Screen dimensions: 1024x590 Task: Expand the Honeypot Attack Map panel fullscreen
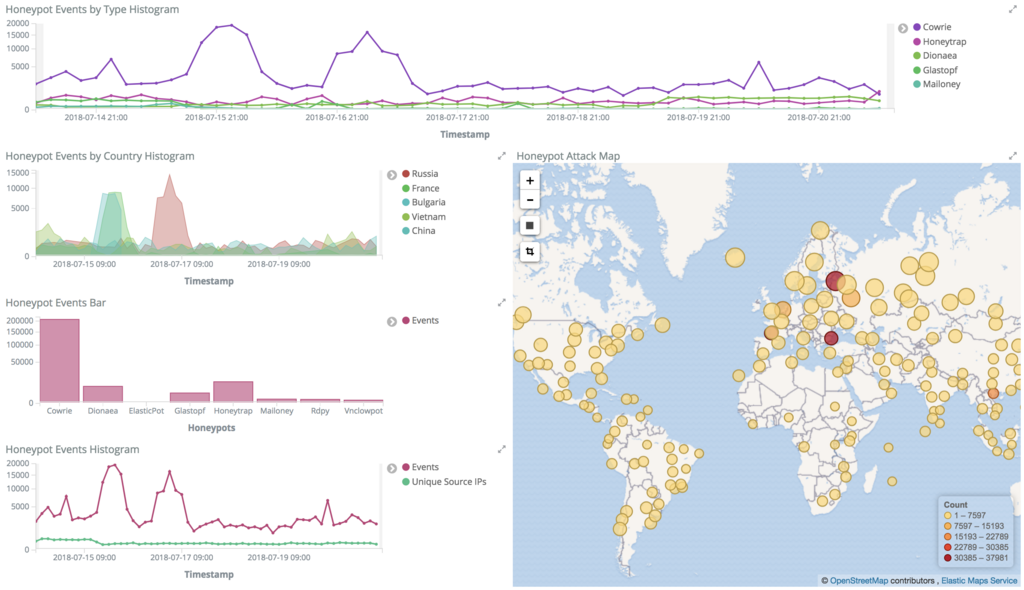coord(1012,156)
